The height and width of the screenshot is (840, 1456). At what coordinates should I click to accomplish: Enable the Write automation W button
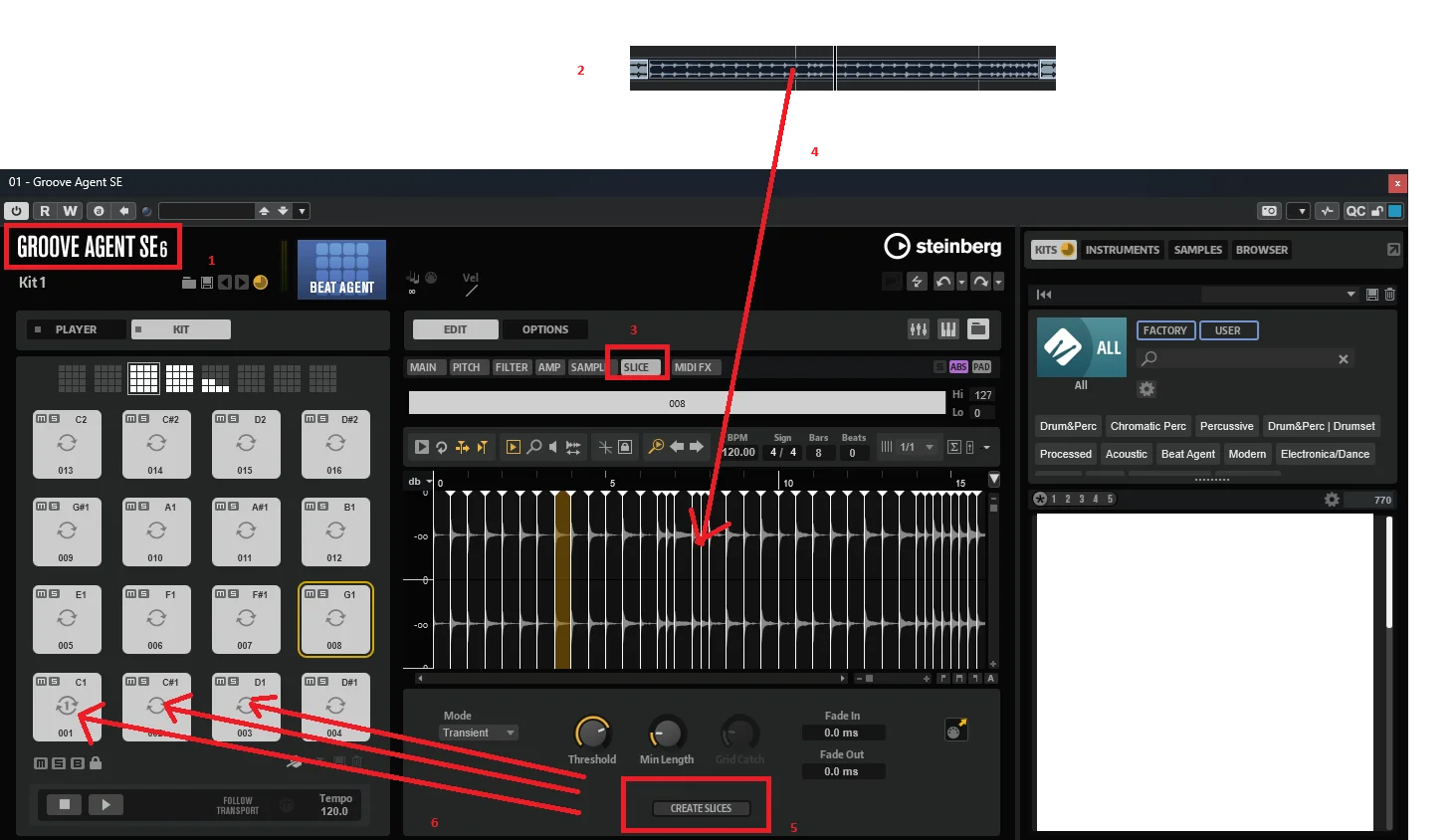(x=70, y=211)
